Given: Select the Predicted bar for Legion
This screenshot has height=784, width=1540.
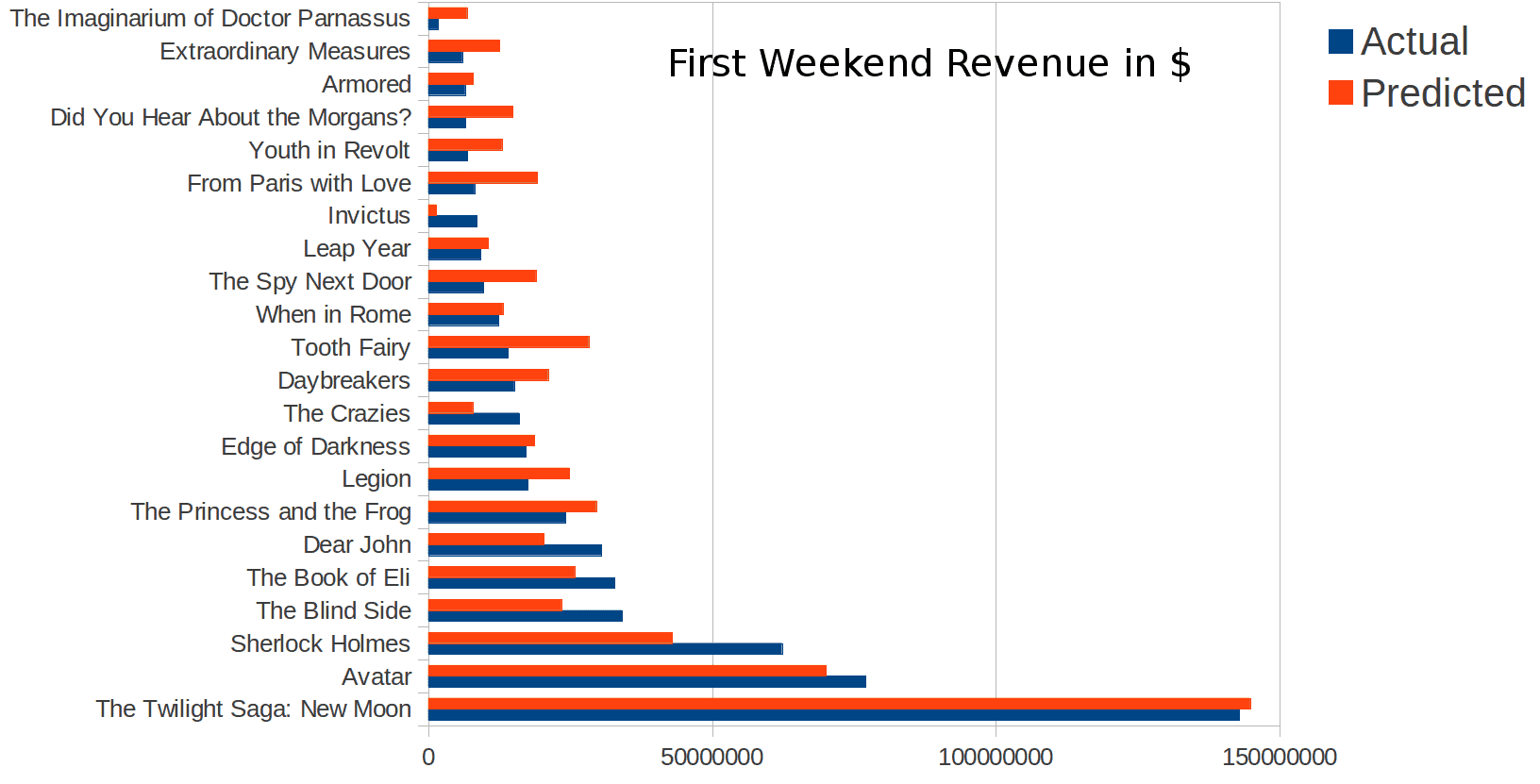Looking at the screenshot, I should point(499,474).
